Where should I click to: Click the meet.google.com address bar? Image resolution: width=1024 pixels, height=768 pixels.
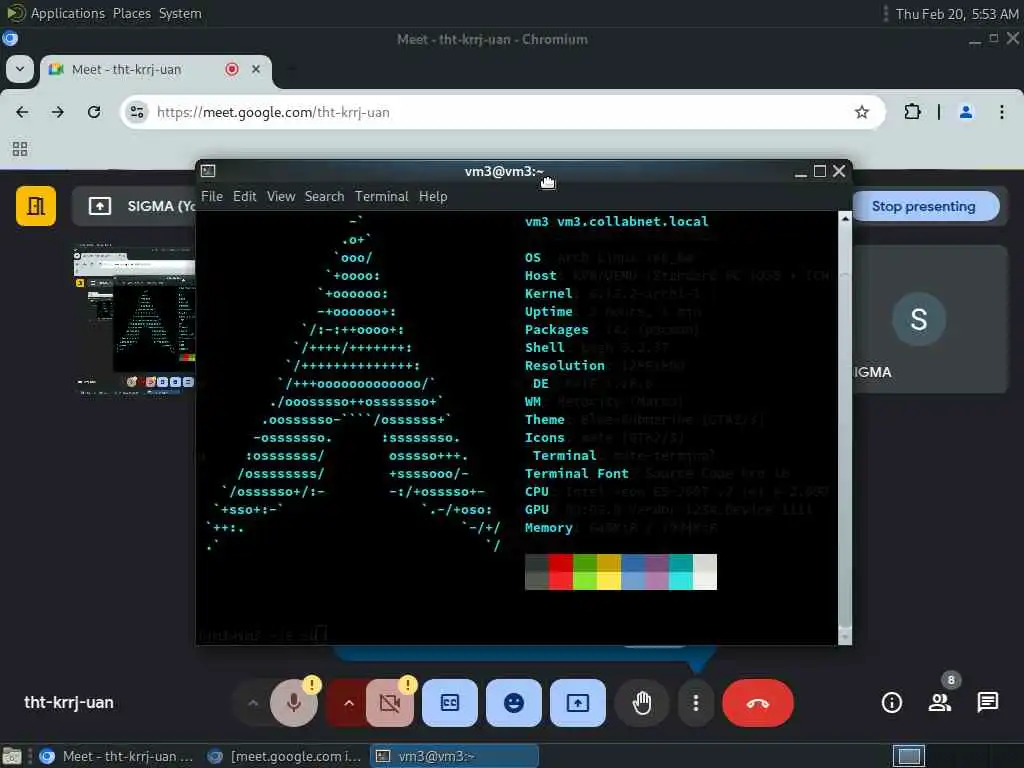503,112
